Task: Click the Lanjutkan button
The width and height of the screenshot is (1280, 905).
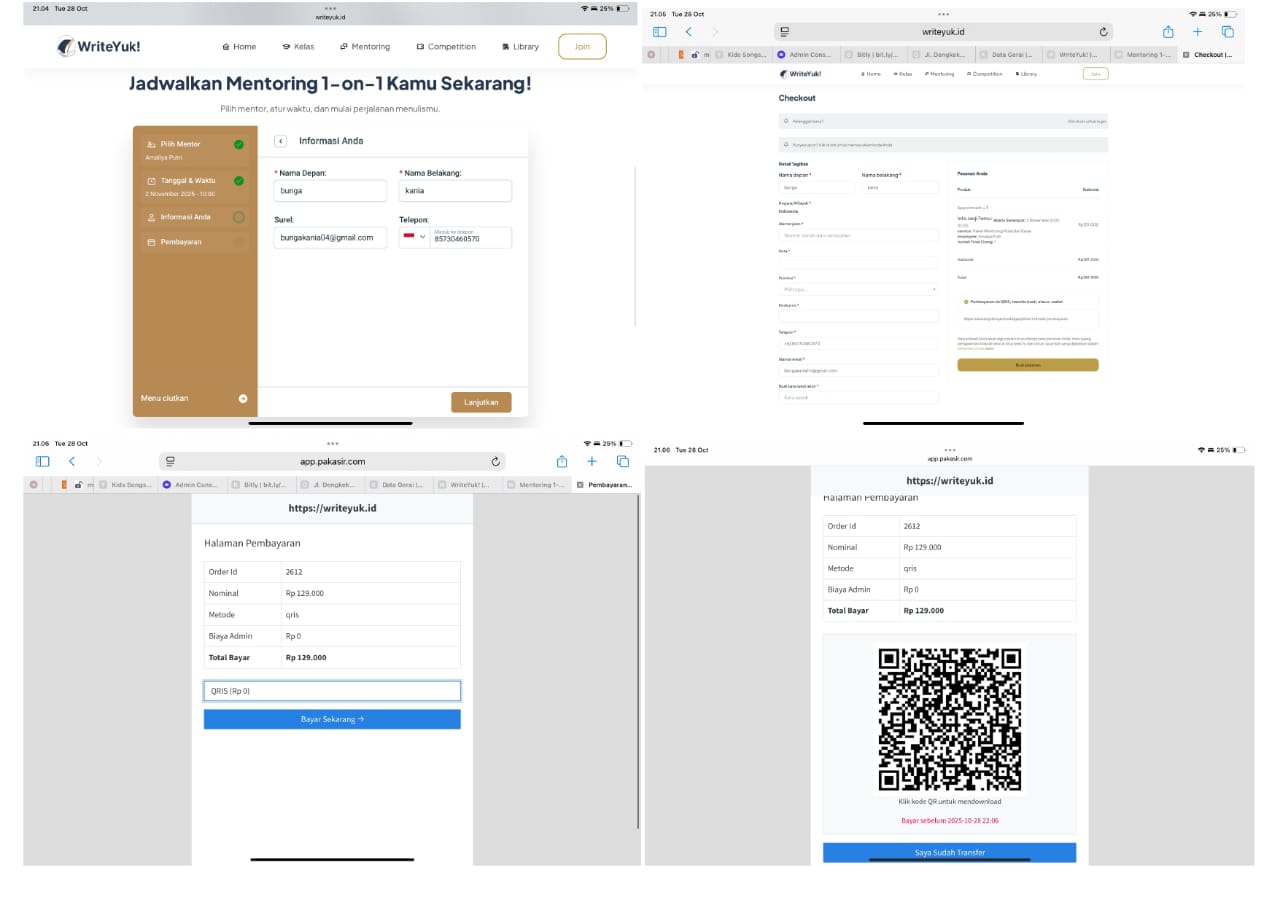Action: tap(481, 402)
